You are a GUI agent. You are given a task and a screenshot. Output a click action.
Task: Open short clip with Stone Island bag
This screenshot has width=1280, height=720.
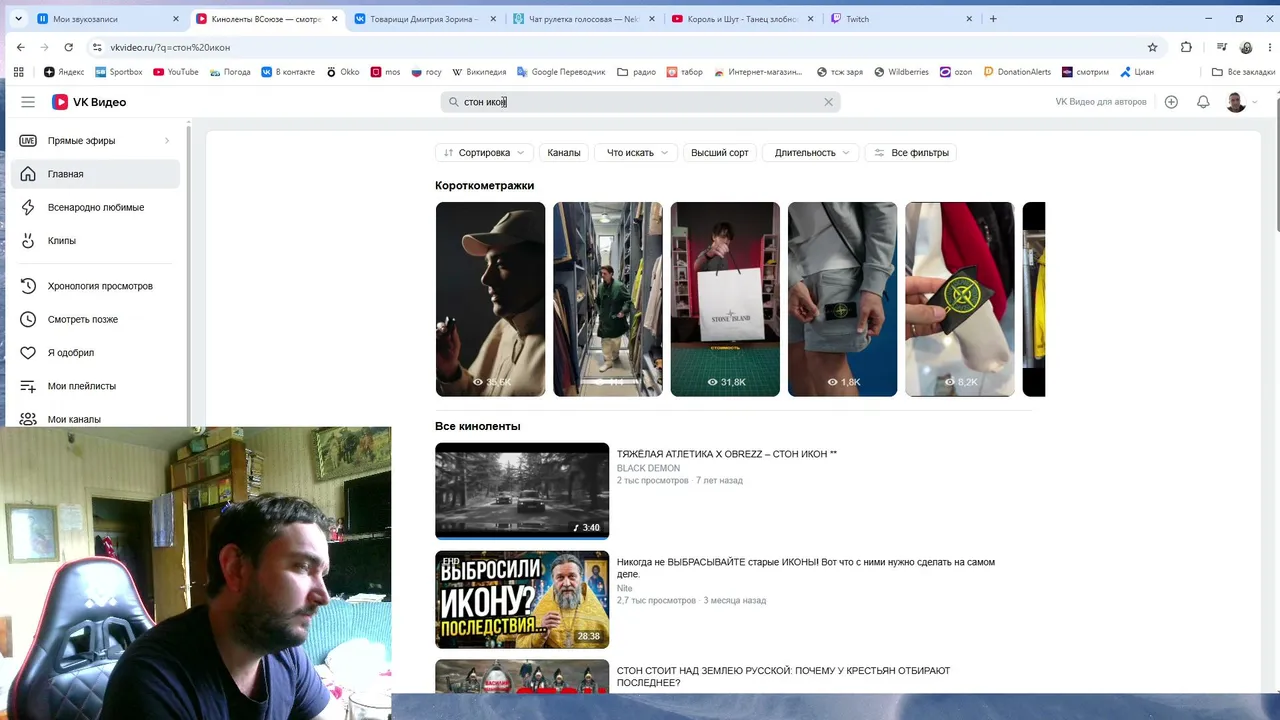(x=725, y=299)
